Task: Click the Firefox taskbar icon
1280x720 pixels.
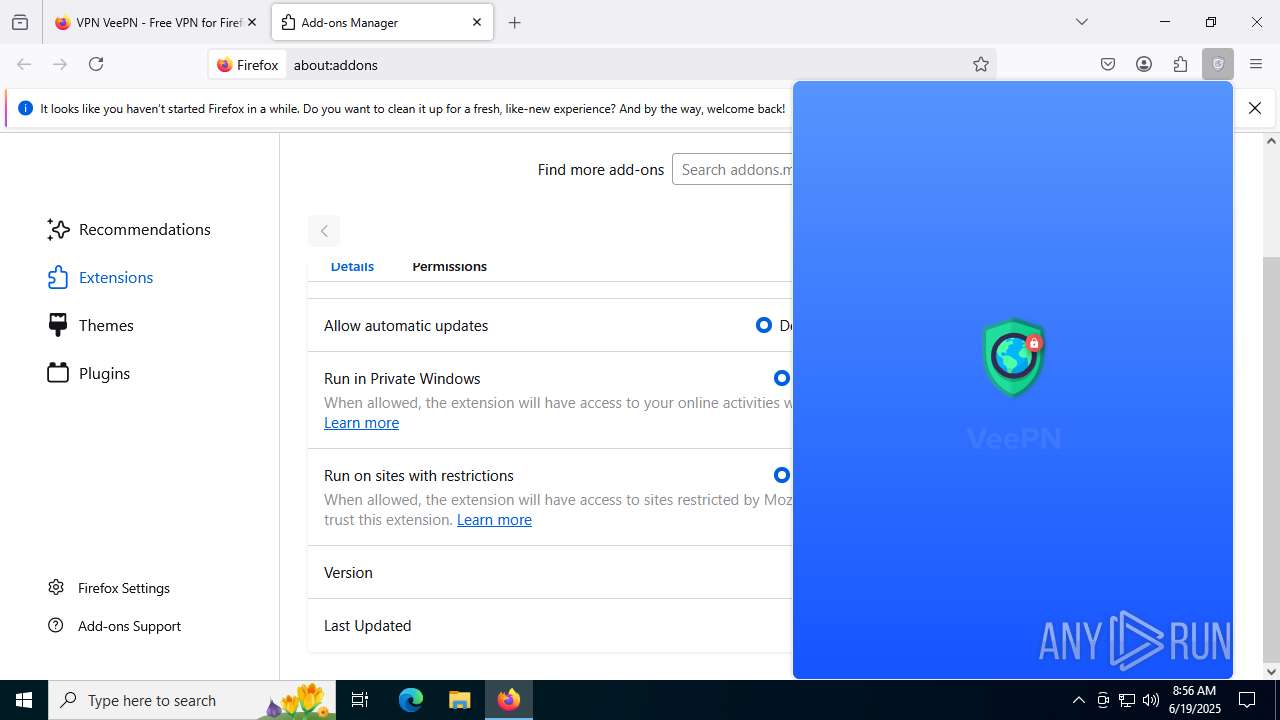Action: (509, 700)
